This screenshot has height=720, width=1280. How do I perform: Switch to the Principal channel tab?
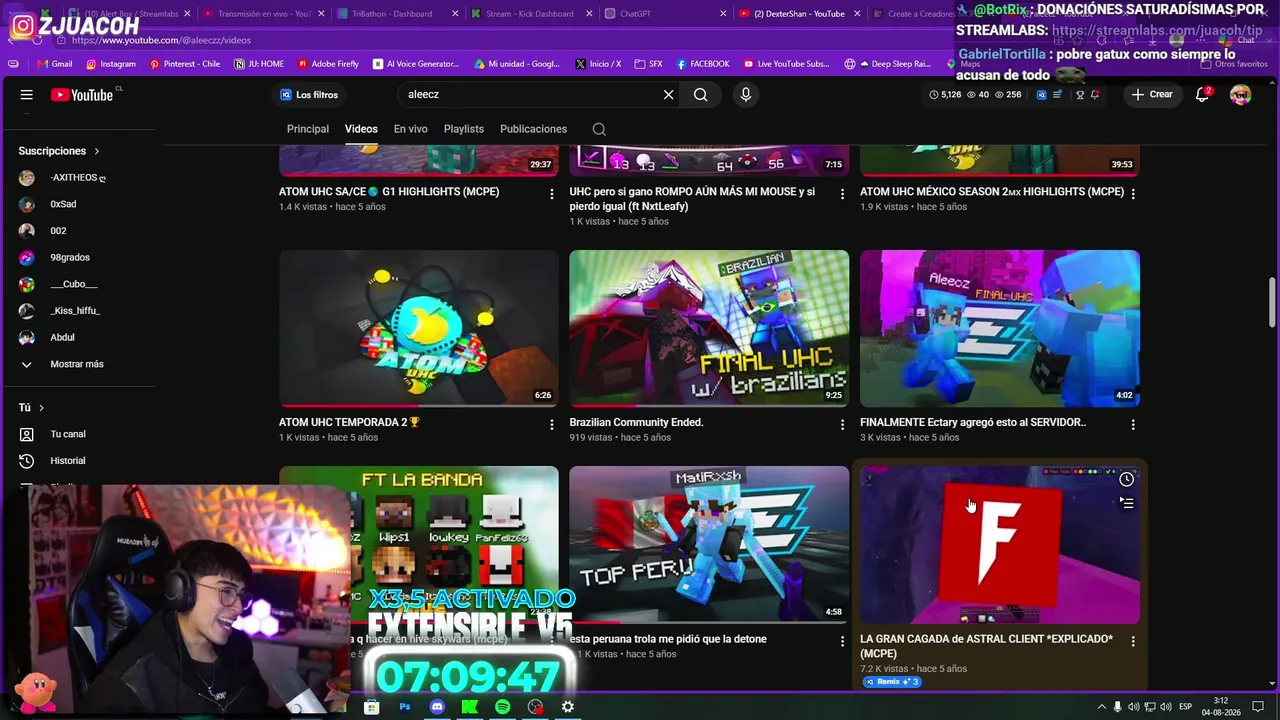[308, 129]
